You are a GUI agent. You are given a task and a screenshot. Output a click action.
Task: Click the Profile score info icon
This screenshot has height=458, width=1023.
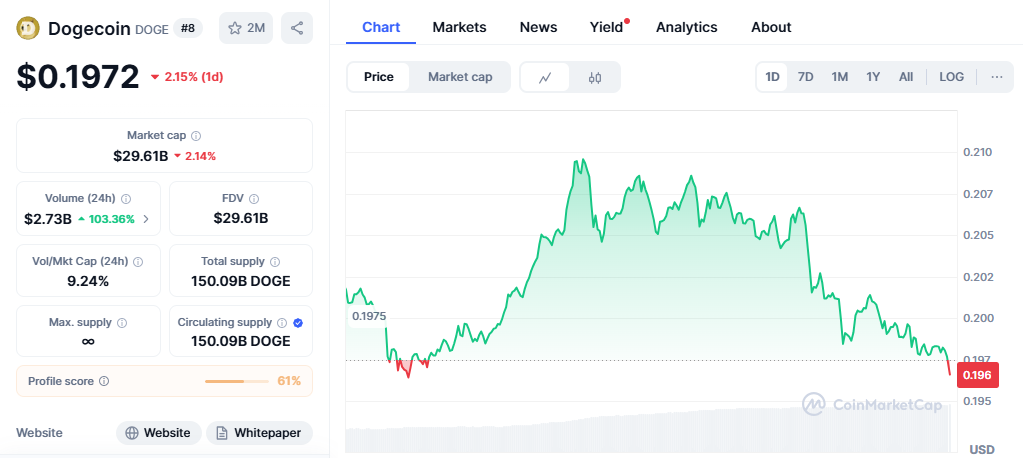[104, 381]
